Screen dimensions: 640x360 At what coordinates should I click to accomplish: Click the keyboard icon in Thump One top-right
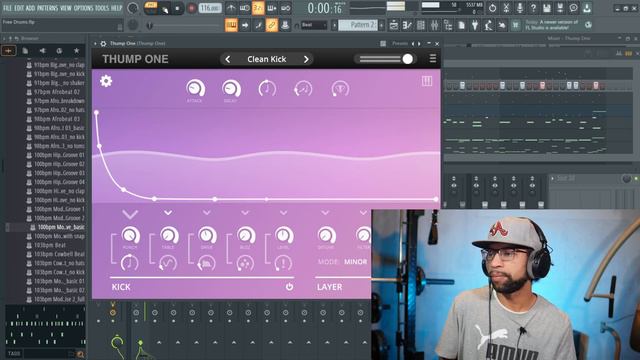tap(427, 81)
